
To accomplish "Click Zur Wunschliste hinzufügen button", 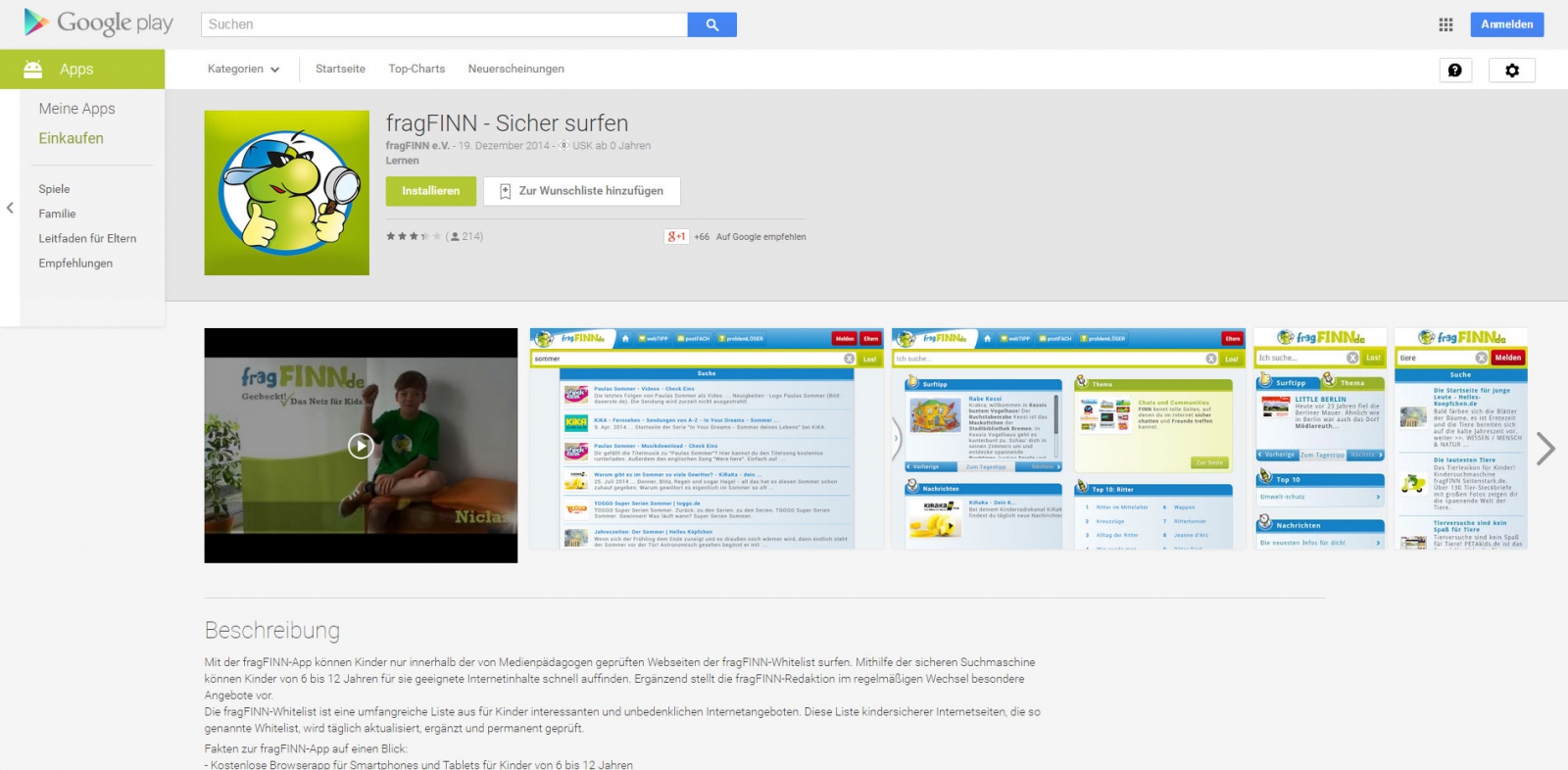I will tap(582, 191).
